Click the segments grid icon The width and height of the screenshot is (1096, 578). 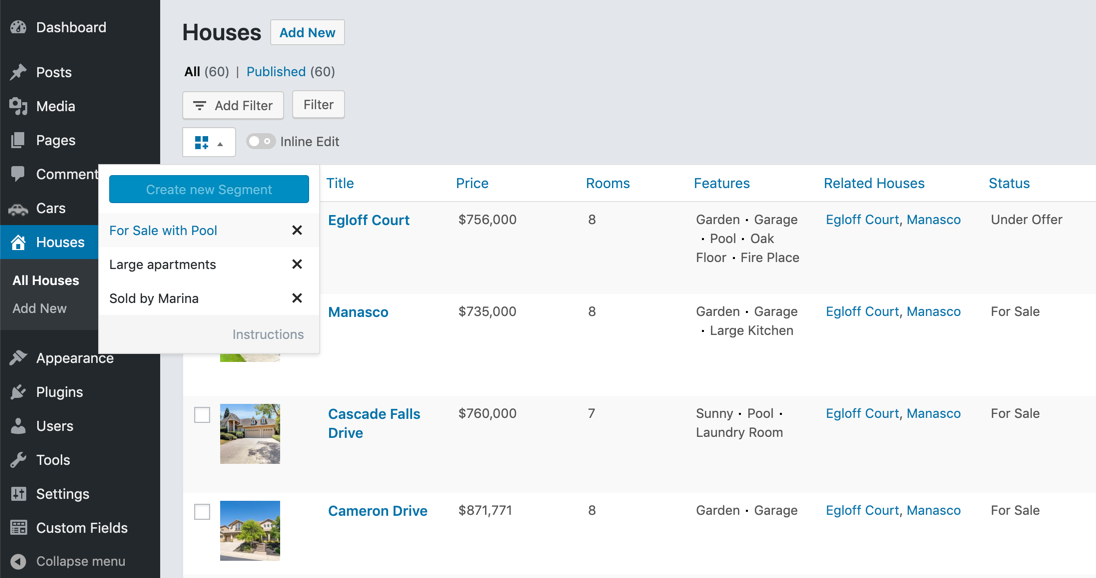point(201,143)
